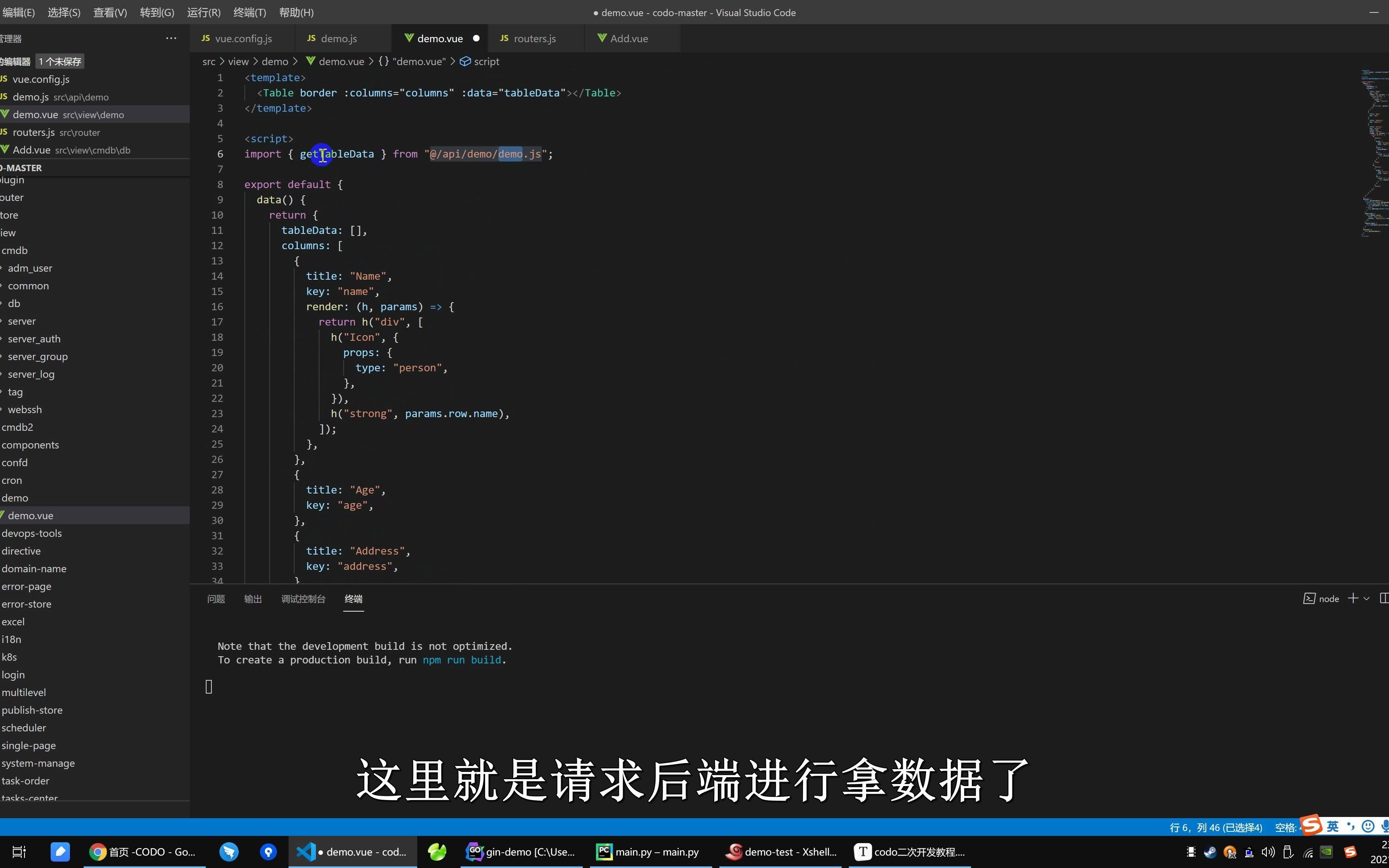The image size is (1389, 868).
Task: Open the 帮助(H) menu
Action: 296,12
